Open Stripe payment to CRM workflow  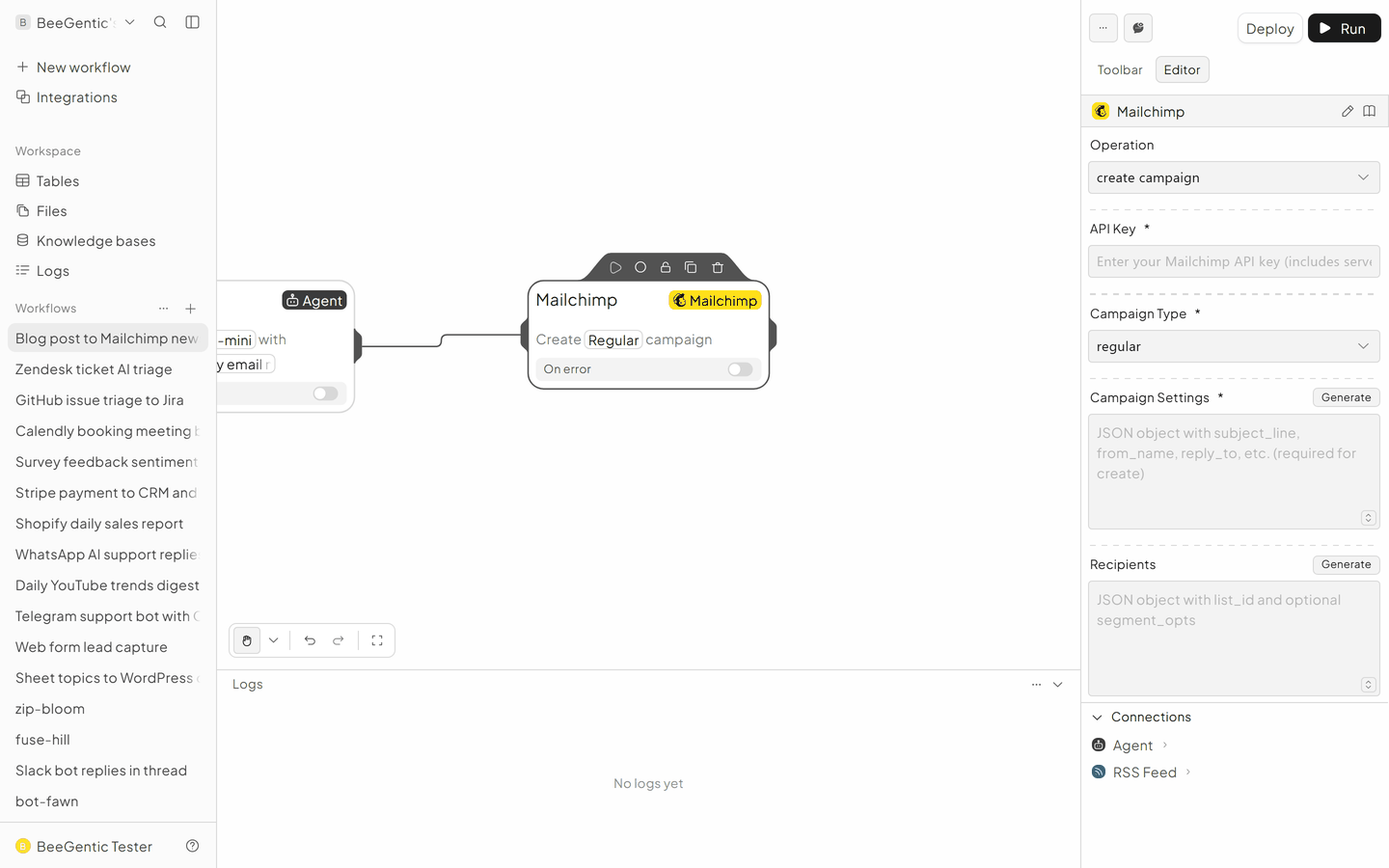tap(108, 493)
